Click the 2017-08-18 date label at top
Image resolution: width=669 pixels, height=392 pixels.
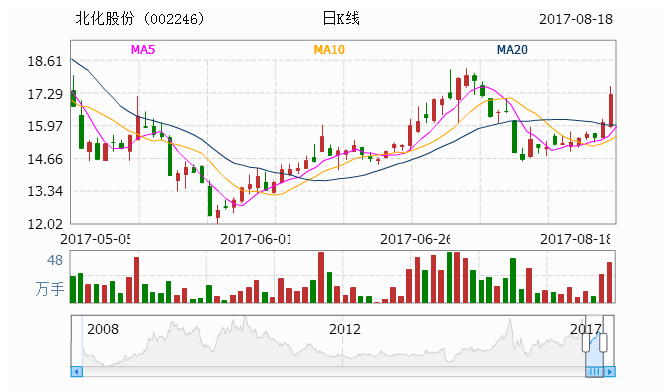[x=576, y=19]
